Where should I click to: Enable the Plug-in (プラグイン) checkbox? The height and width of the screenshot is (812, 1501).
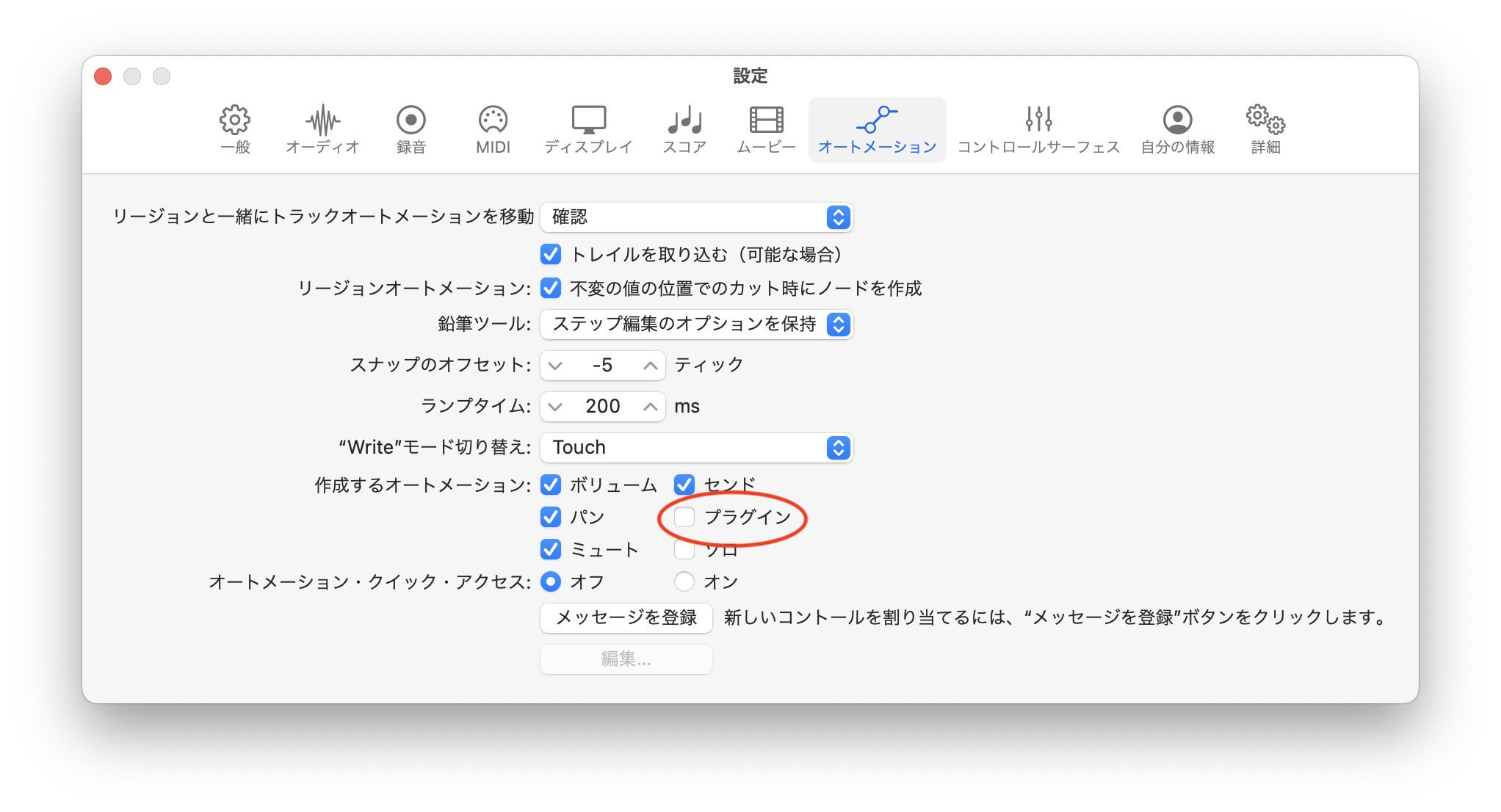point(684,517)
